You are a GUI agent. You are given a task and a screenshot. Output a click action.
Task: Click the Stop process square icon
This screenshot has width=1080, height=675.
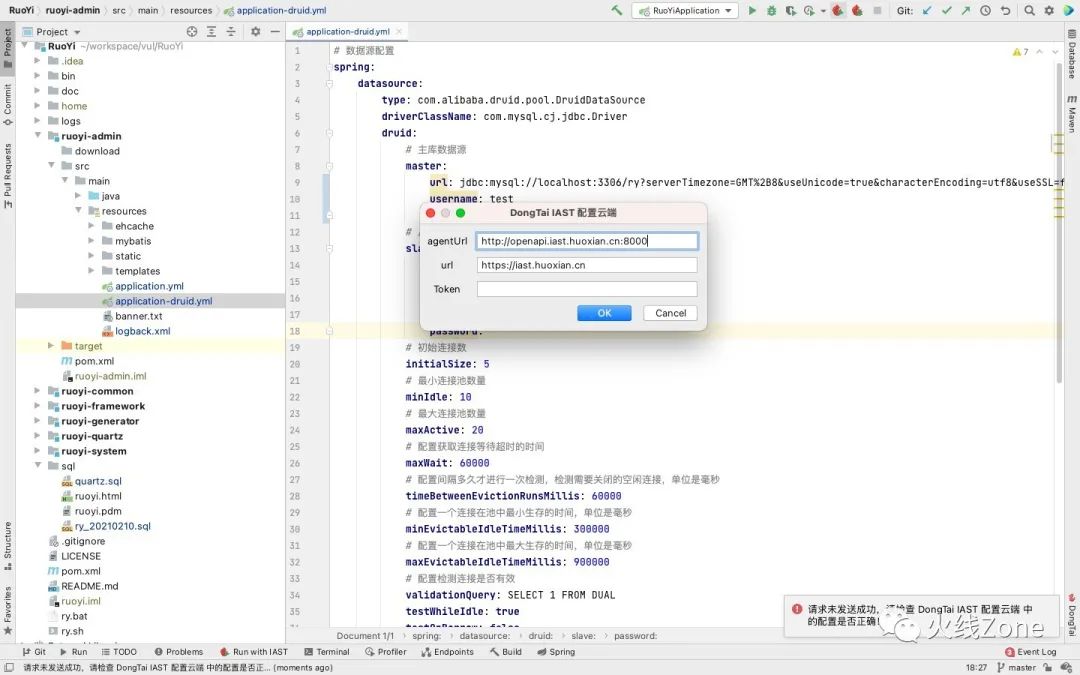click(877, 10)
